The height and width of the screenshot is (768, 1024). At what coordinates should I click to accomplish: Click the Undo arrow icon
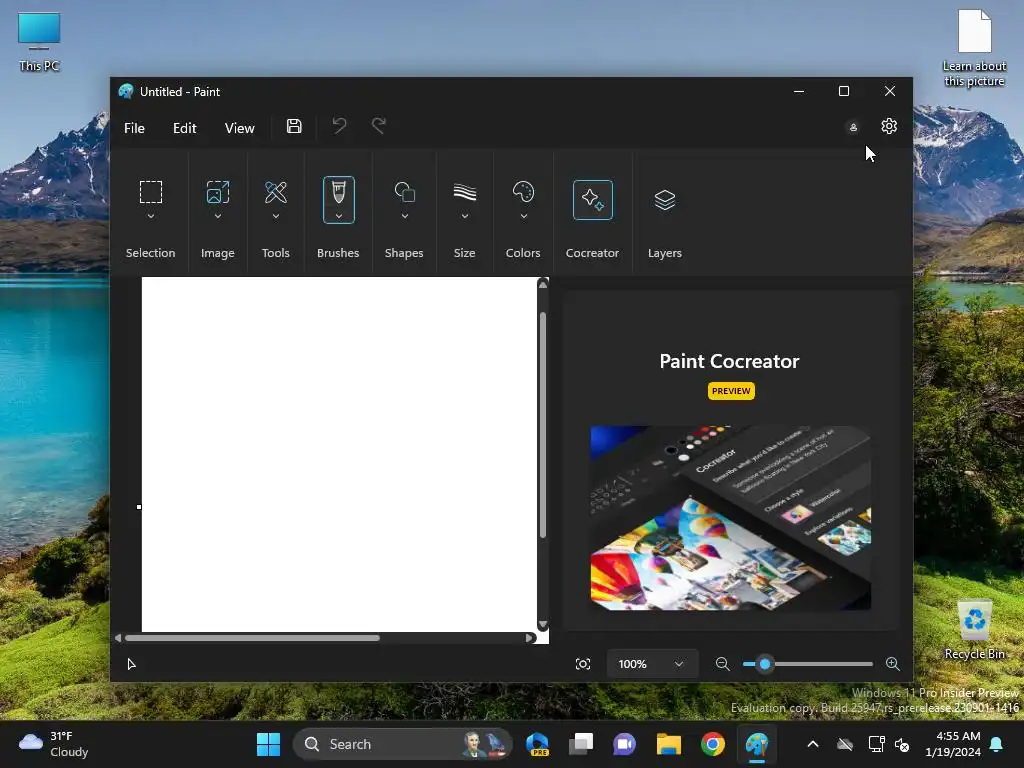pos(339,125)
